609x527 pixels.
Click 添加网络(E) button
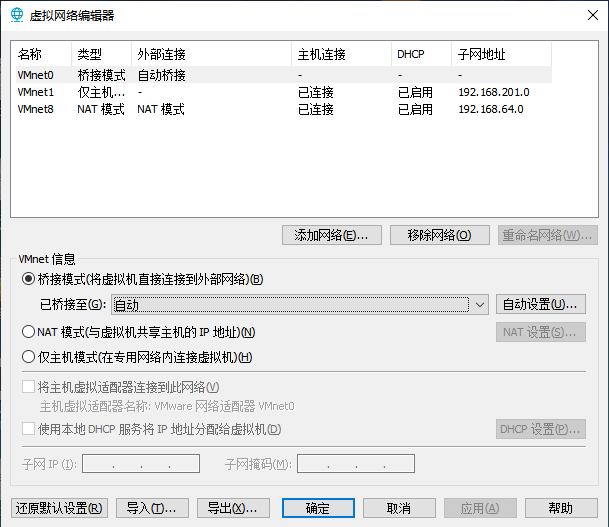coord(332,235)
